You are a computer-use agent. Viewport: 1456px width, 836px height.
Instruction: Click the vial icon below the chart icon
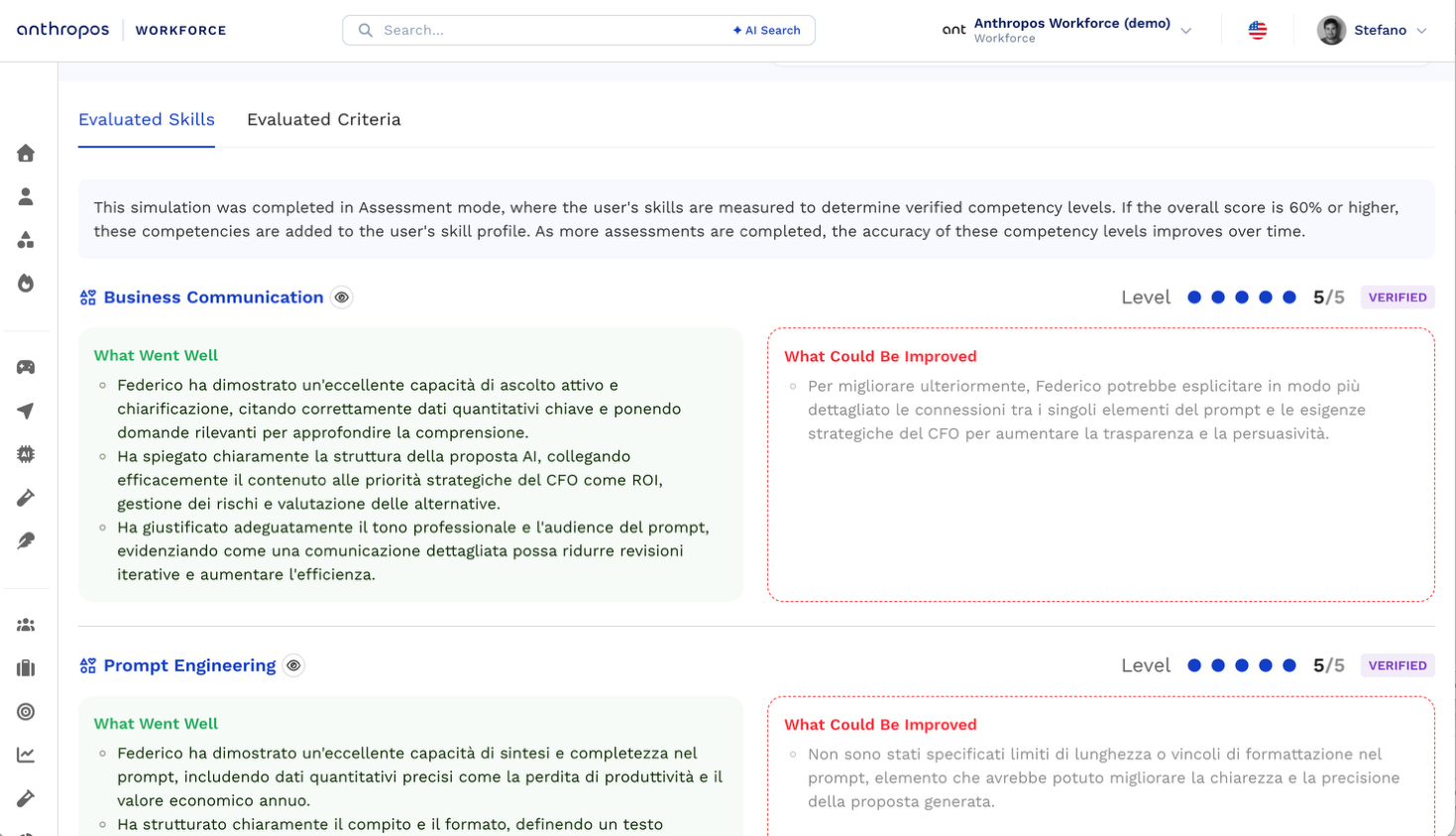(26, 798)
